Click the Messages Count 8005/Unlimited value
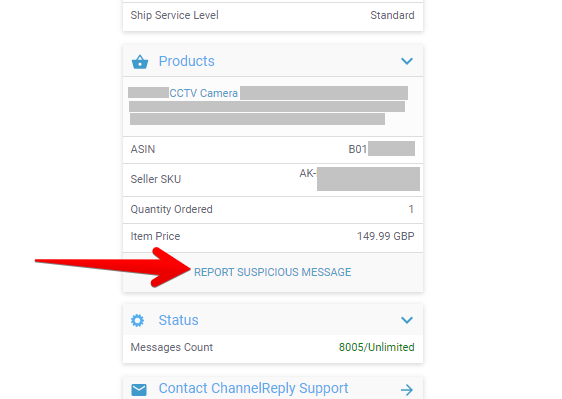Image resolution: width=562 pixels, height=399 pixels. (377, 347)
